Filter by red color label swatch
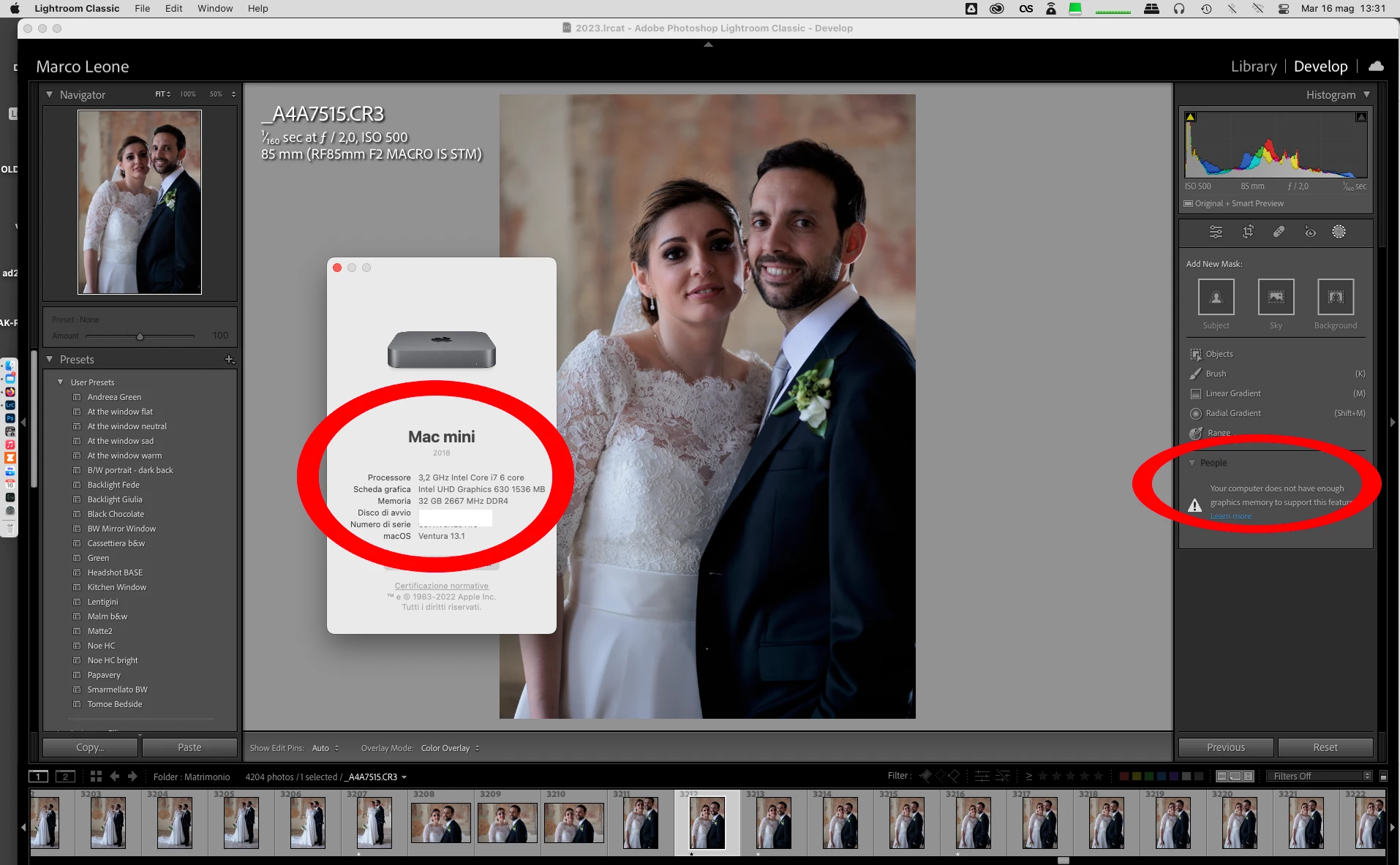The width and height of the screenshot is (1400, 865). click(1124, 776)
